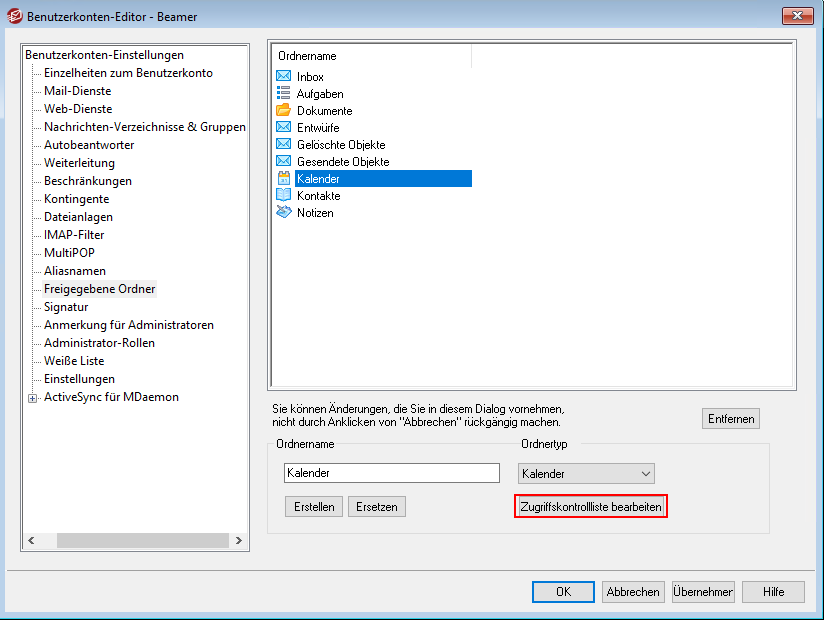Click the Dokumente folder icon
Viewport: 824px width, 620px height.
(283, 111)
